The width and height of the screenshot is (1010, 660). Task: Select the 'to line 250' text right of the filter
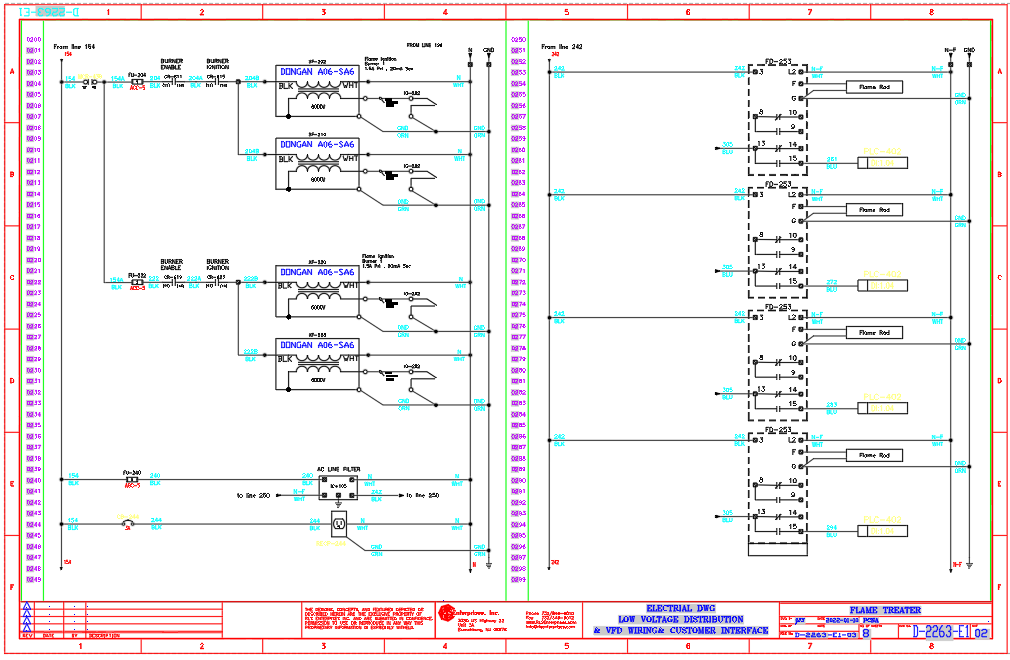coord(423,495)
